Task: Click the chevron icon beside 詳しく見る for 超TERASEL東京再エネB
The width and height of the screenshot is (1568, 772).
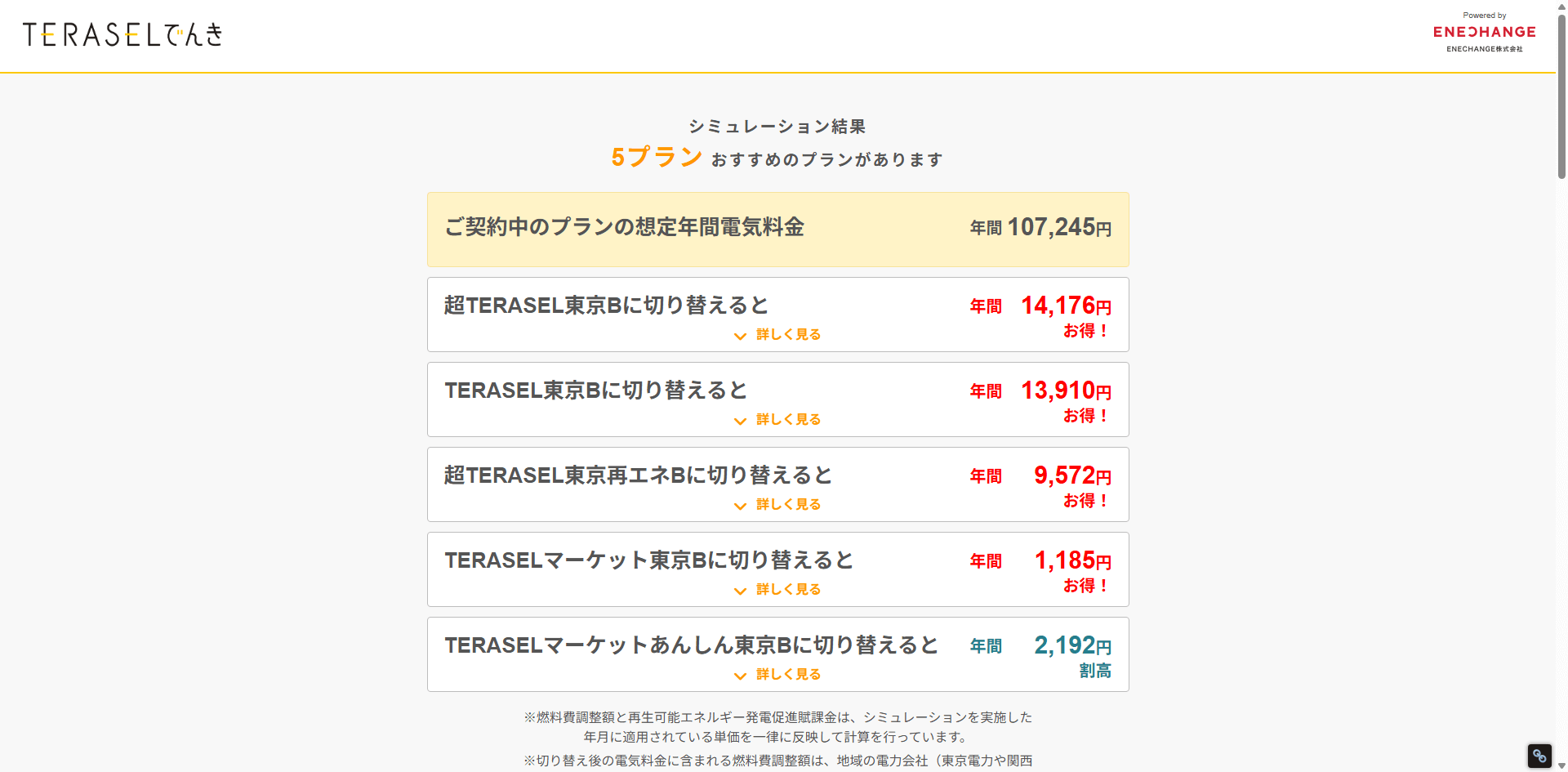Action: point(740,506)
